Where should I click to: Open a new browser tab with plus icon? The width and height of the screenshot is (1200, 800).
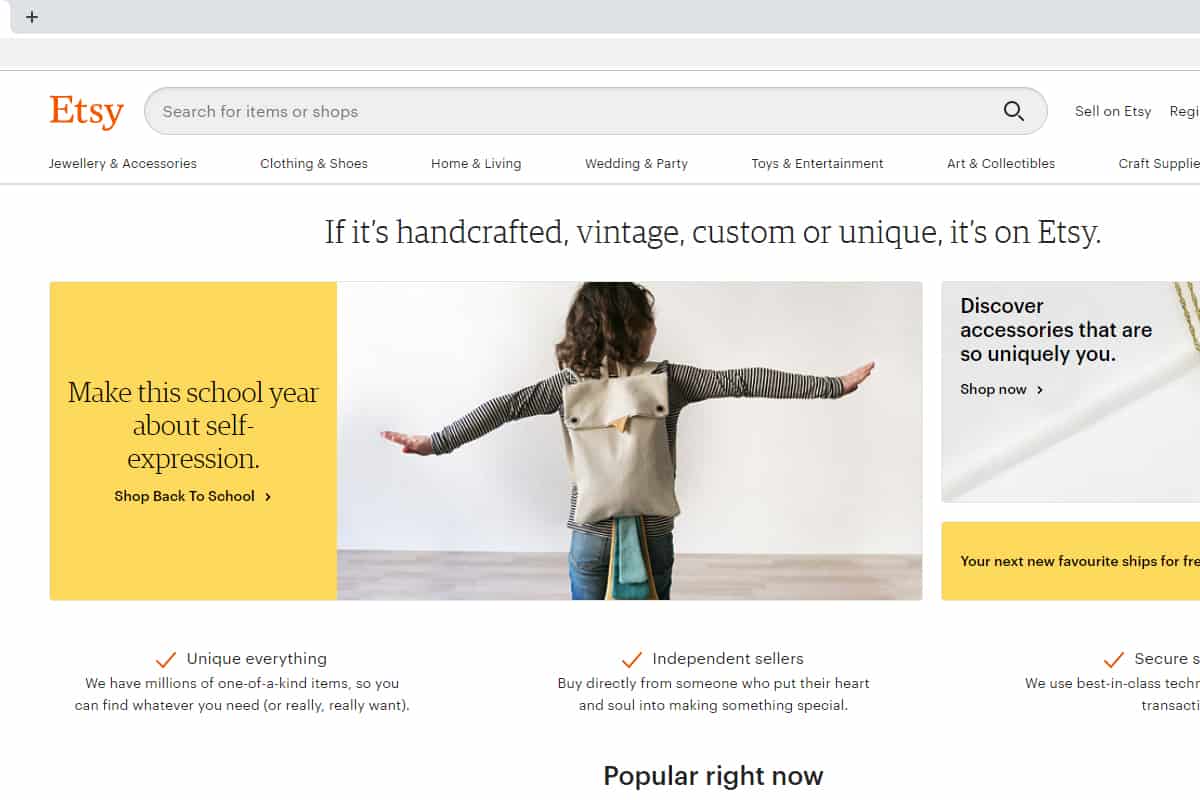(32, 17)
